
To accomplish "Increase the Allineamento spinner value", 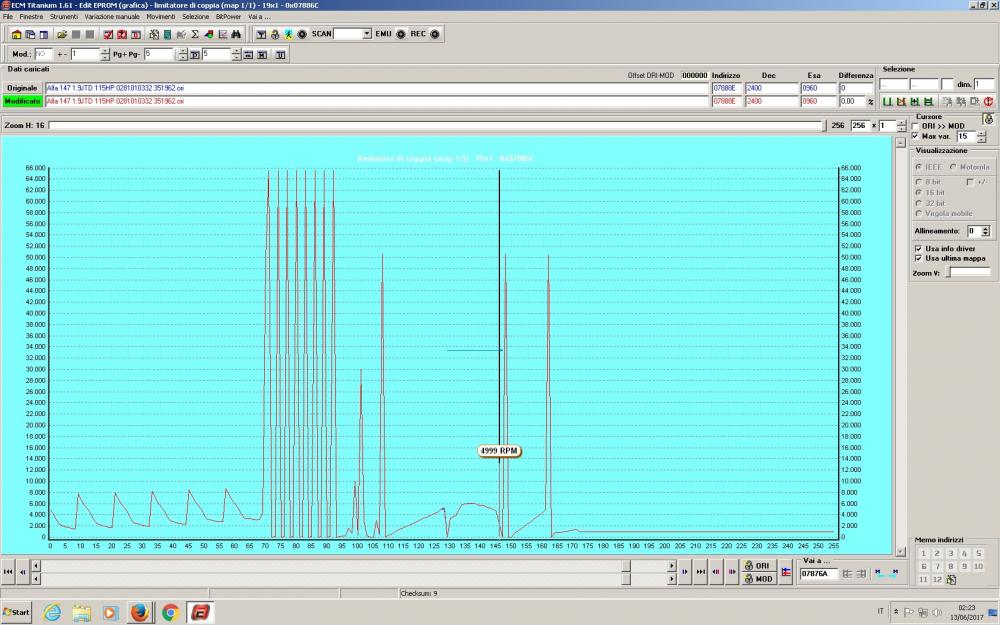I will 985,227.
